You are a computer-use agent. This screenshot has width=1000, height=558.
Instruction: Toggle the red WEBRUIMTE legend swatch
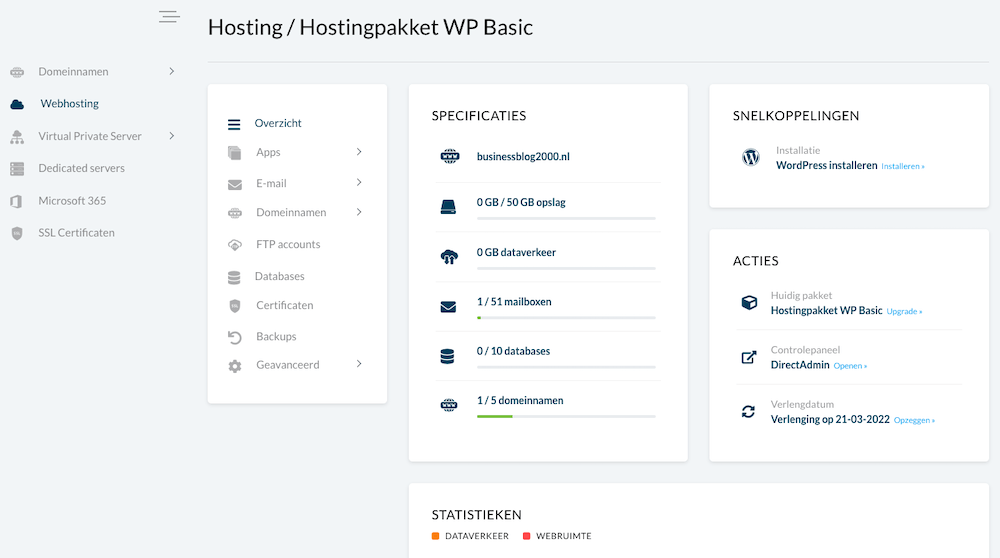pos(526,536)
